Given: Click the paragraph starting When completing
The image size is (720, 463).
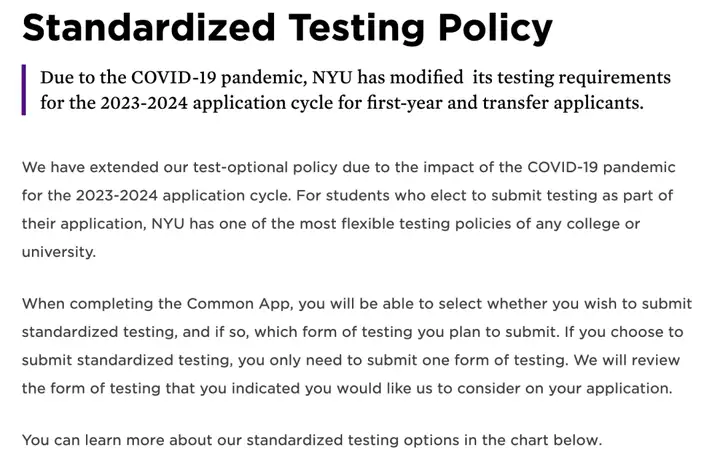Looking at the screenshot, I should coord(357,346).
